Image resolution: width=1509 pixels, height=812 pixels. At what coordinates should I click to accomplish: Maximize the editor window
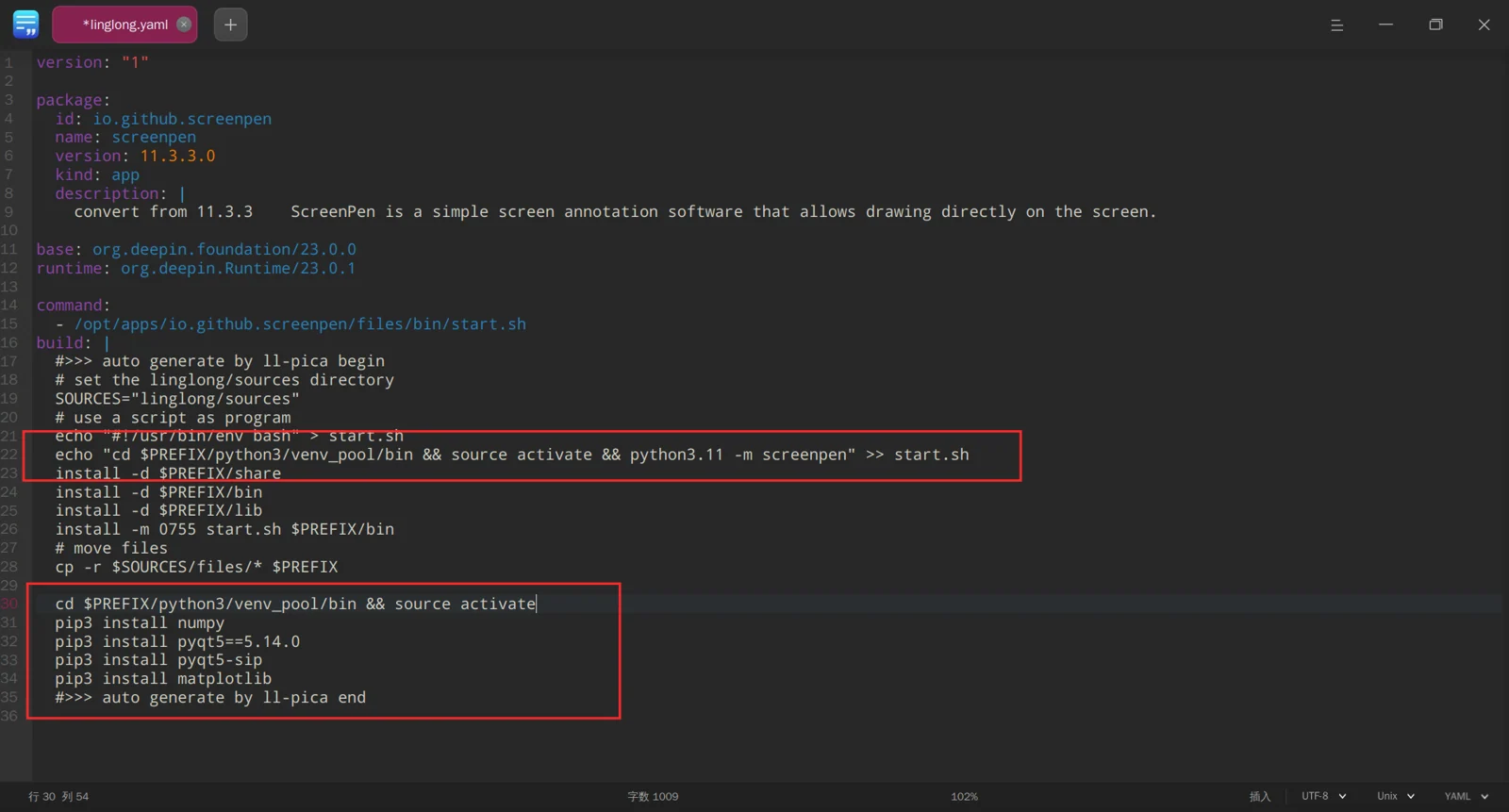tap(1435, 25)
